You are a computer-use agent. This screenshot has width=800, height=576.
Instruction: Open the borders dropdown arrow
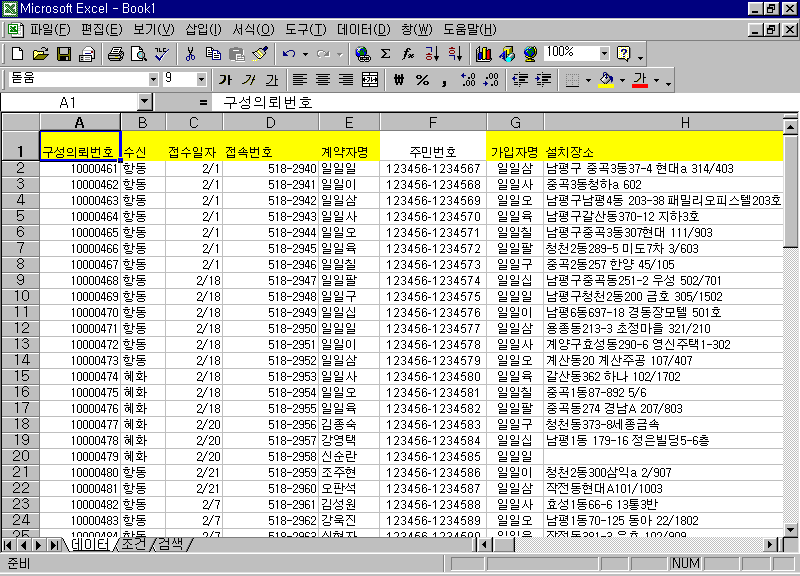(588, 80)
